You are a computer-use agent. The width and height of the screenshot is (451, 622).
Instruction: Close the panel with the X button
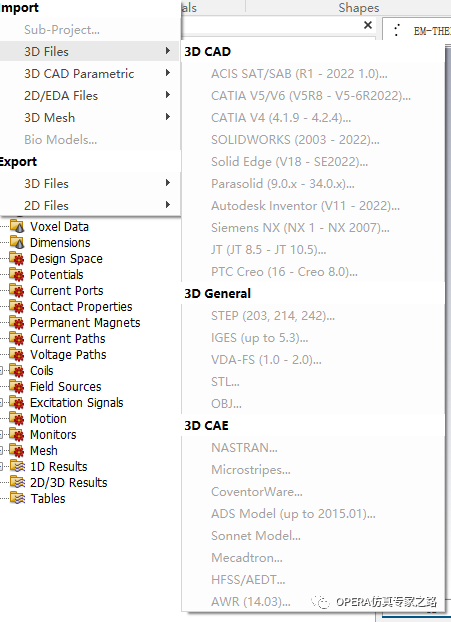368,25
